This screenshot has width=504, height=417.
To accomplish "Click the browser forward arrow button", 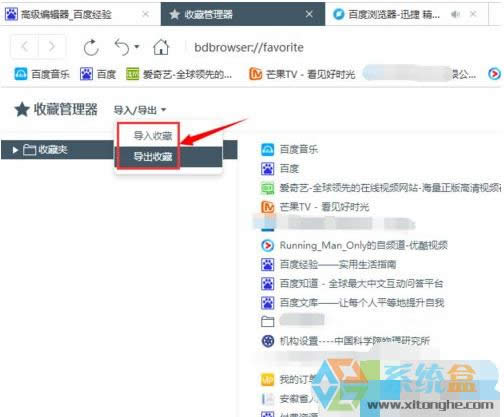I will (x=52, y=47).
